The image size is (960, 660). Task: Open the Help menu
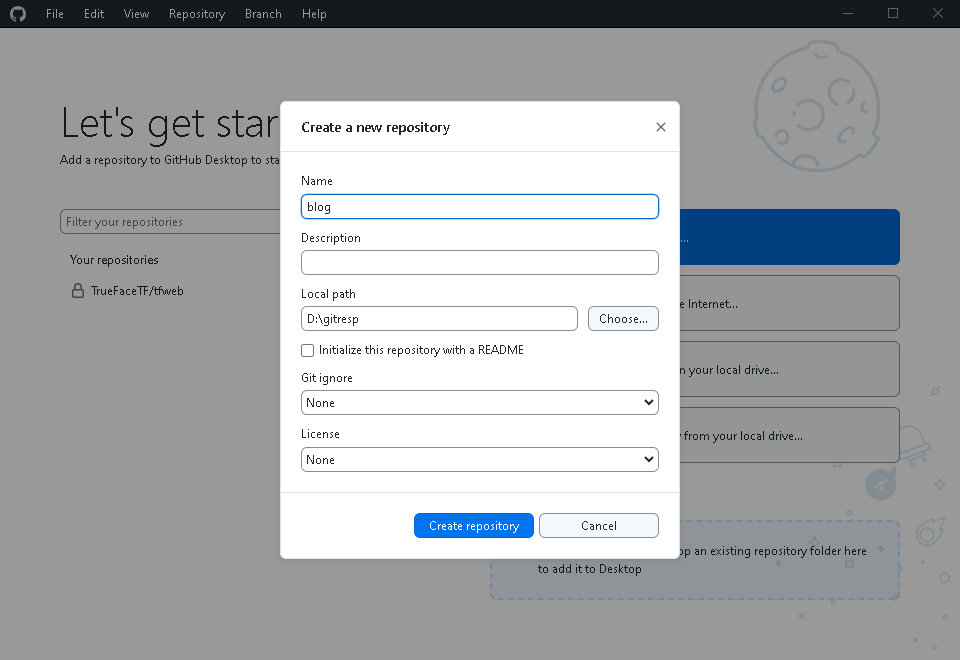coord(314,14)
